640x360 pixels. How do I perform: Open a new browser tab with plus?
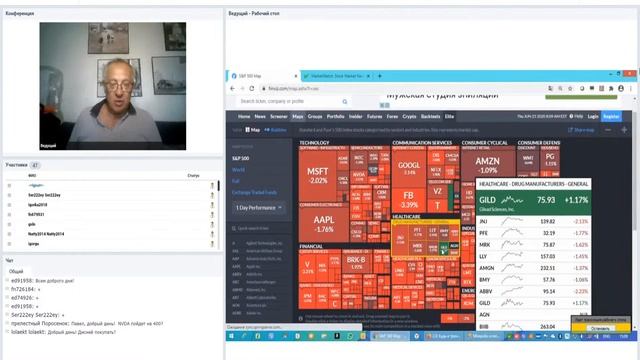click(380, 76)
